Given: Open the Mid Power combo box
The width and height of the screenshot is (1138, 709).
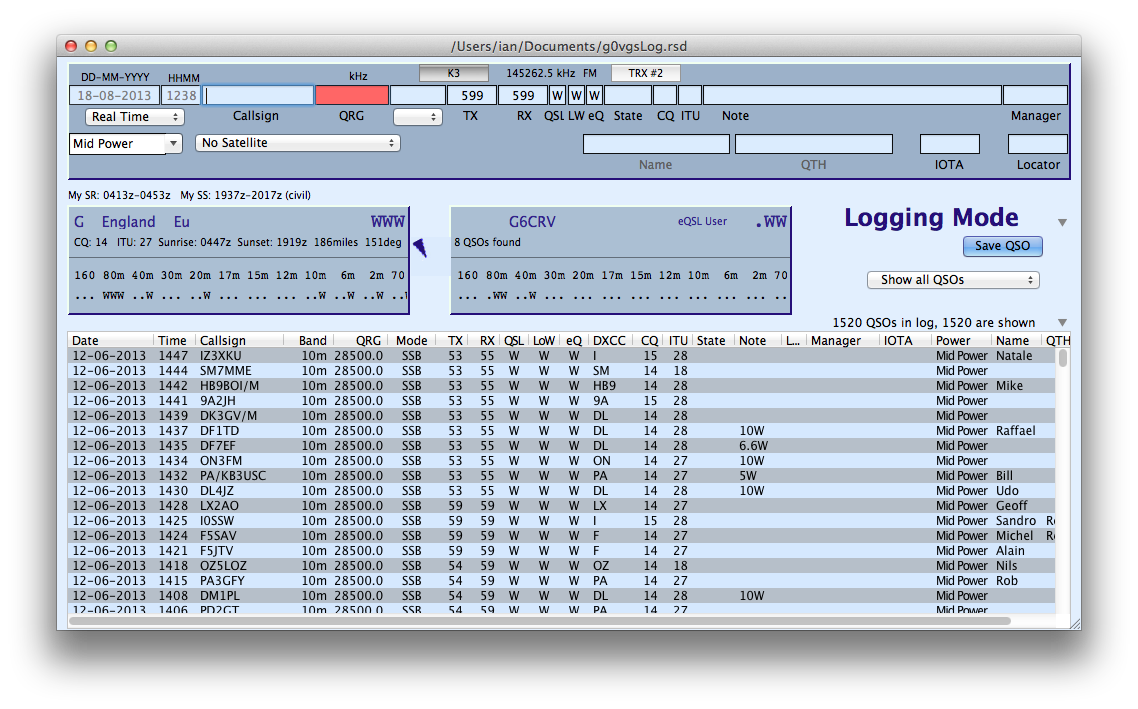Looking at the screenshot, I should pyautogui.click(x=125, y=144).
